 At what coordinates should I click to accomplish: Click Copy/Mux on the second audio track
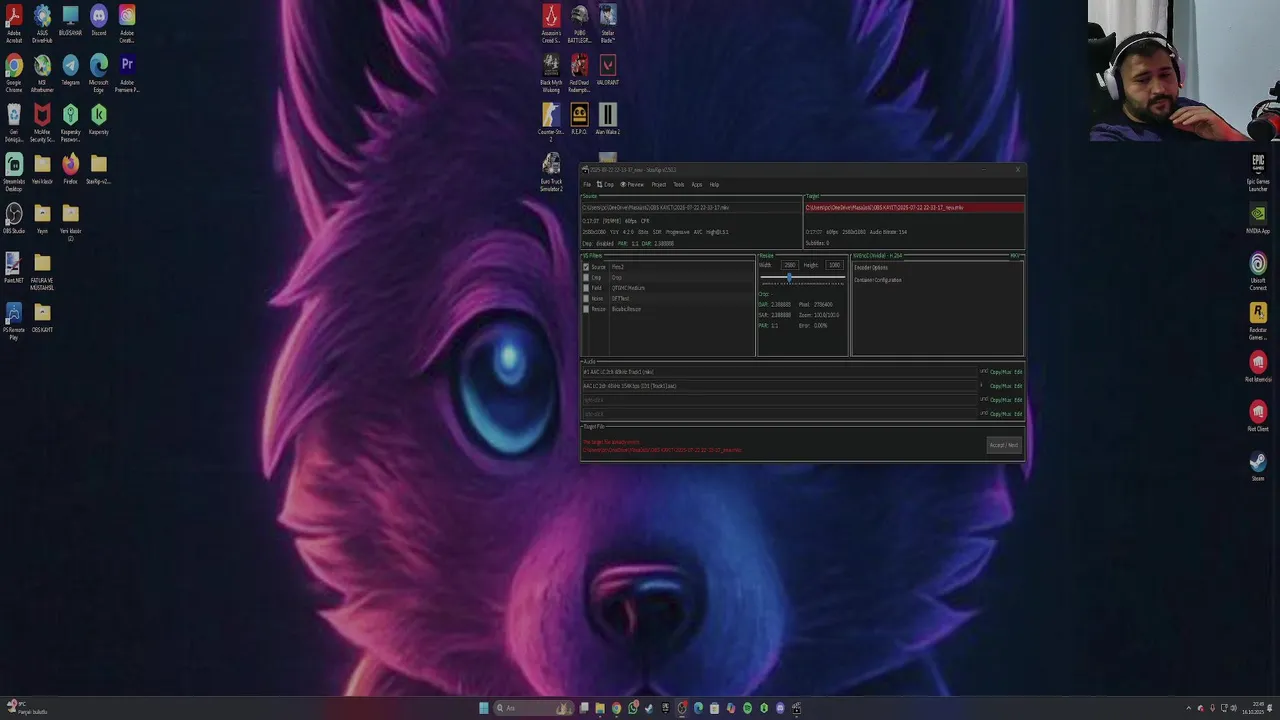(1000, 386)
